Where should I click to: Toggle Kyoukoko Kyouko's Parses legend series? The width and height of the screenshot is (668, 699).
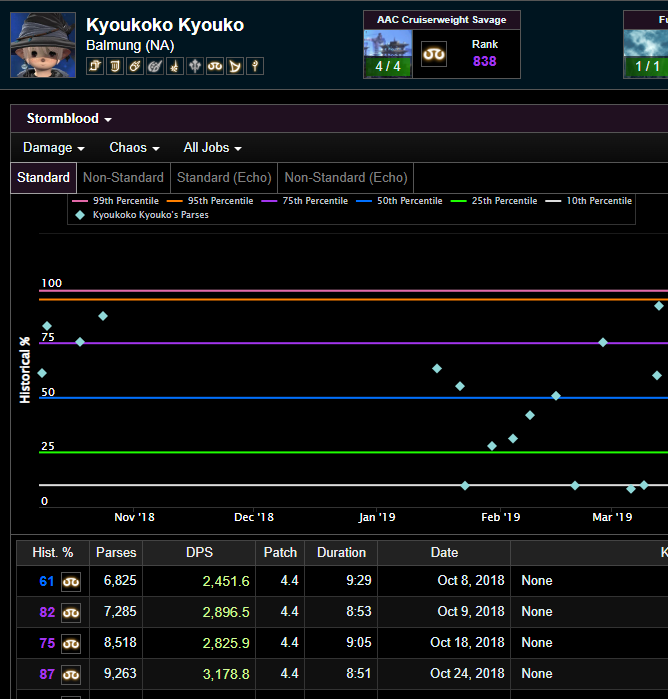(x=142, y=215)
